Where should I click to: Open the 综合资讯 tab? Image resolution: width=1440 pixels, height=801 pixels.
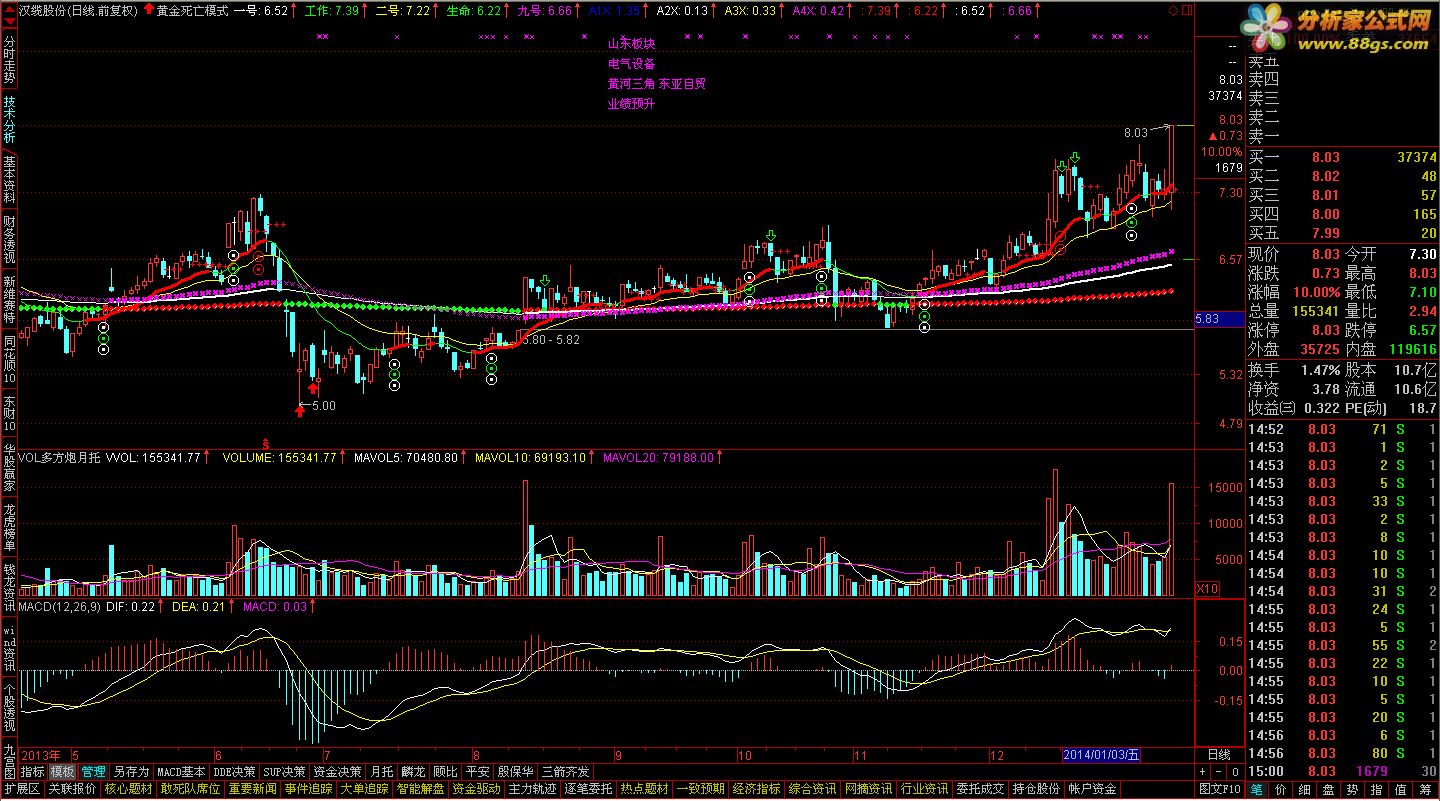point(812,789)
